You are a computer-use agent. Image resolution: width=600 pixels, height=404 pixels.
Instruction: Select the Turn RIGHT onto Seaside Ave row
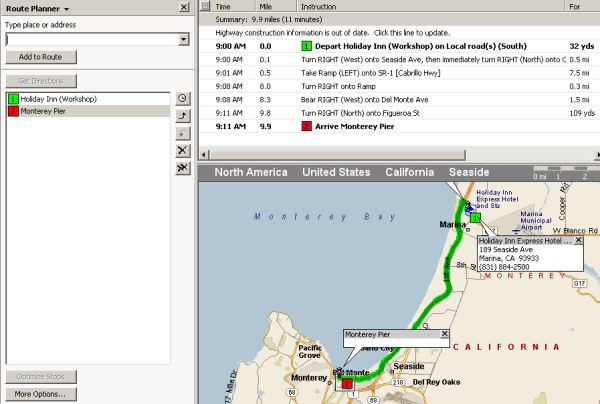tap(399, 60)
